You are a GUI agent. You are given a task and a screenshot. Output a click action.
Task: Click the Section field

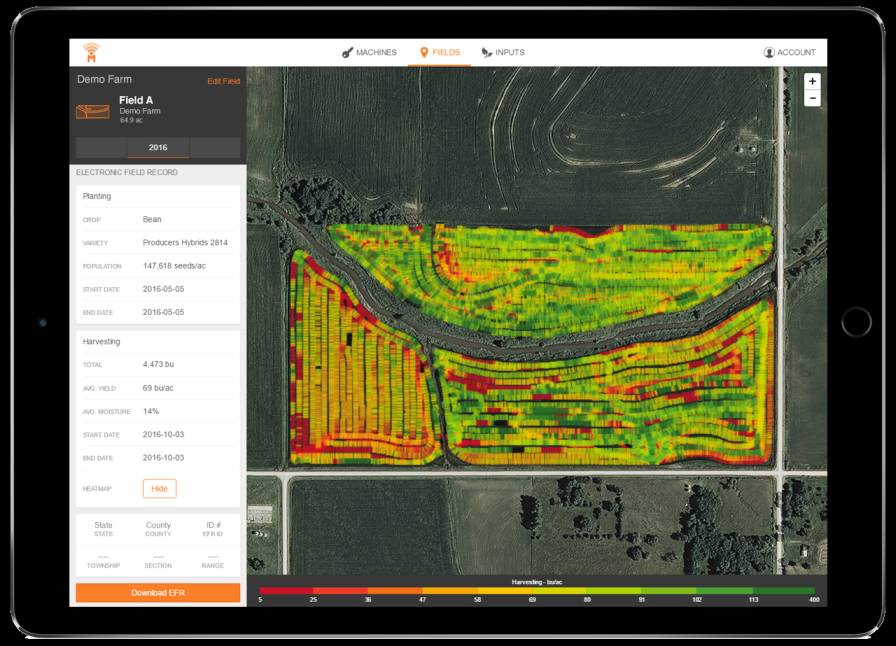pyautogui.click(x=158, y=561)
